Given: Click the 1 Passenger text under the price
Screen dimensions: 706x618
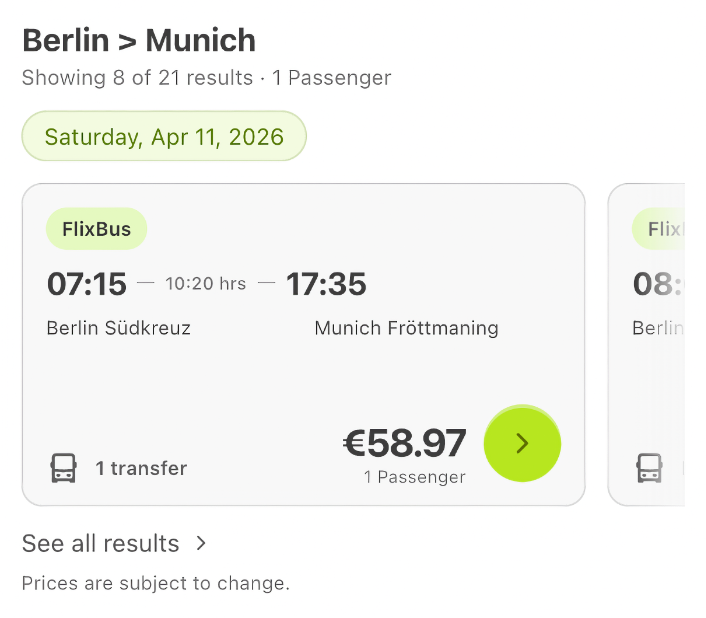Looking at the screenshot, I should pos(414,477).
